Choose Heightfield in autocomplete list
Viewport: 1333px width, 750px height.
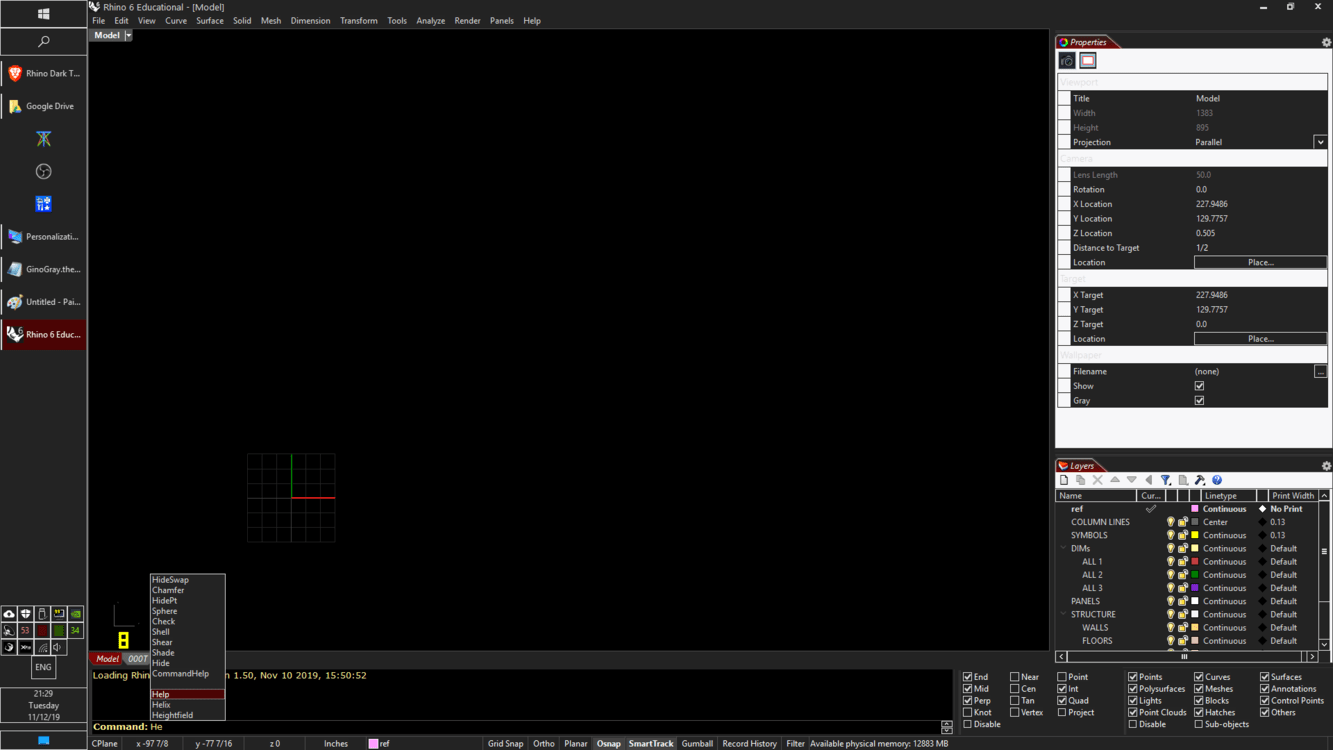click(187, 715)
